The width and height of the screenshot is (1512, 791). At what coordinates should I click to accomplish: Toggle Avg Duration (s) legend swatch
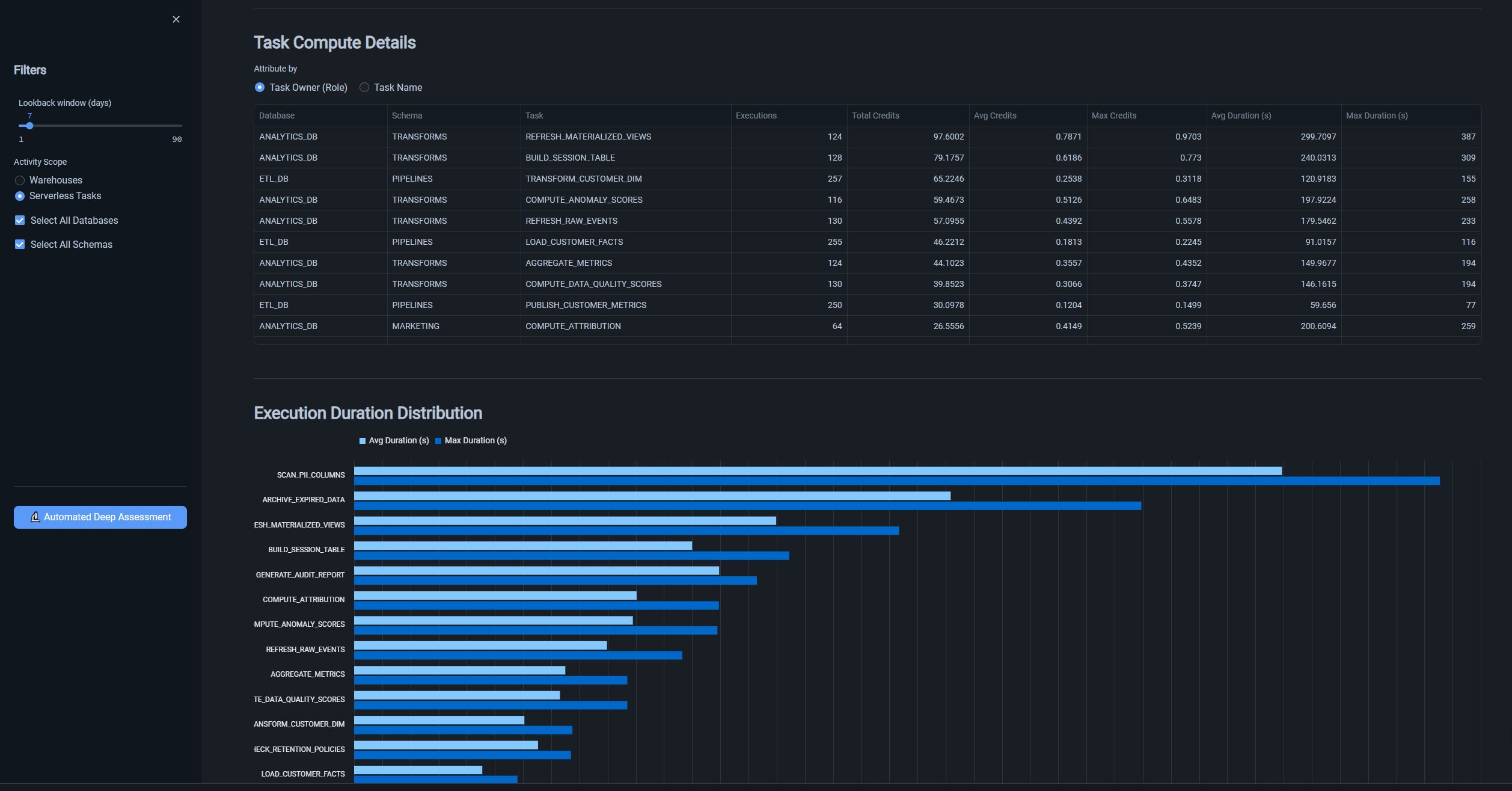[x=363, y=441]
